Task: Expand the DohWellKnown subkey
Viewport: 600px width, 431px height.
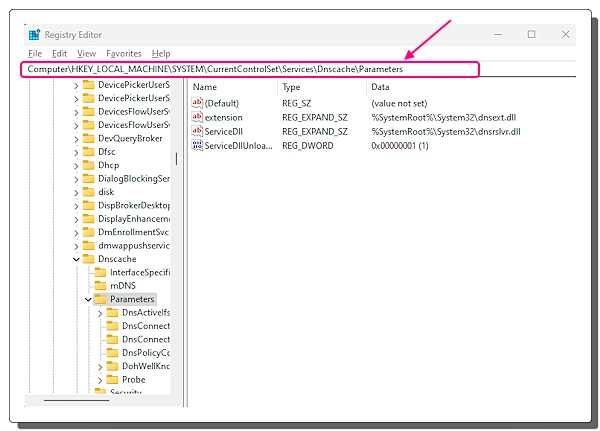Action: [x=100, y=367]
